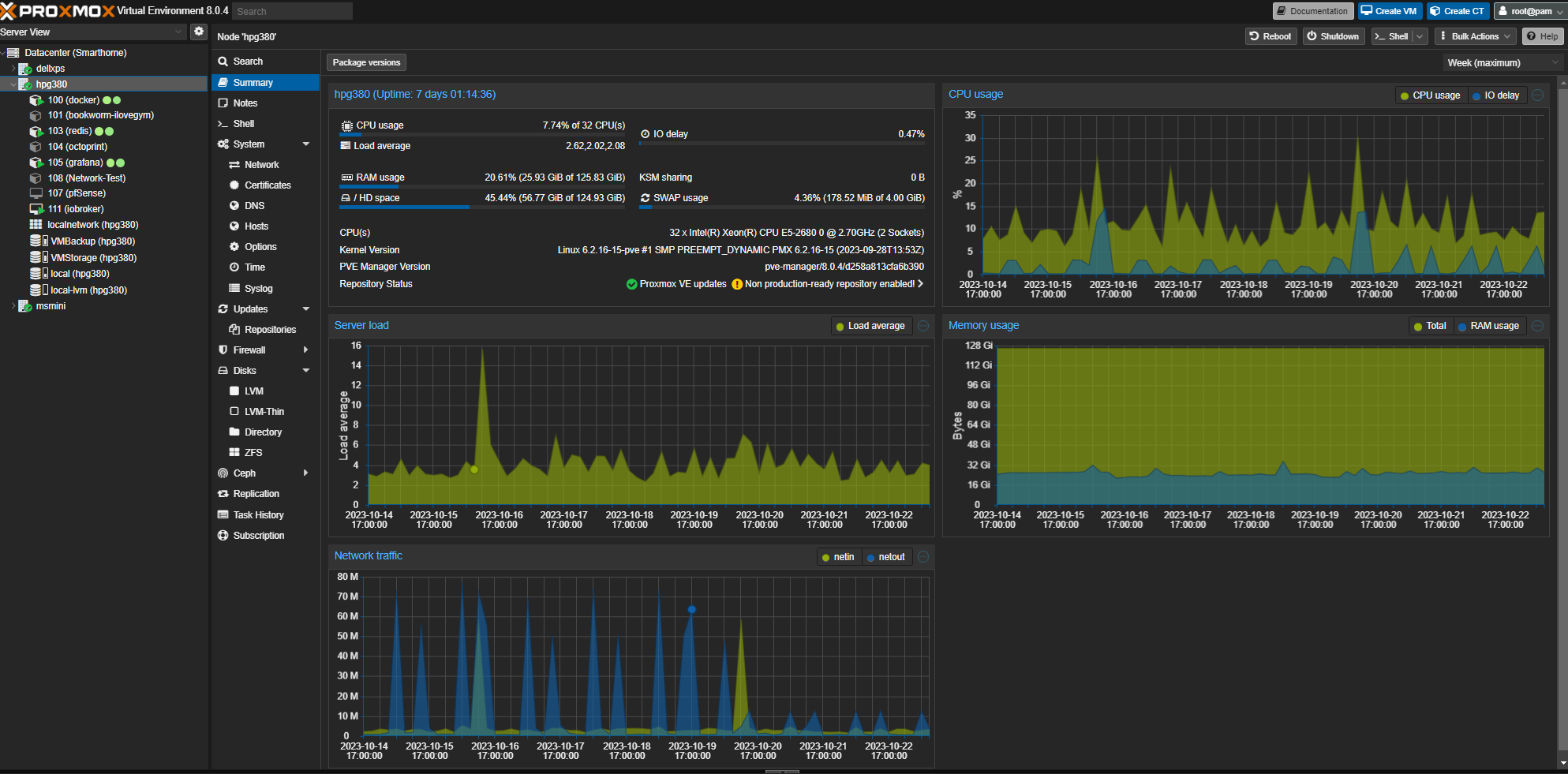Click the top Search input field
This screenshot has height=774, width=1568.
tap(292, 11)
